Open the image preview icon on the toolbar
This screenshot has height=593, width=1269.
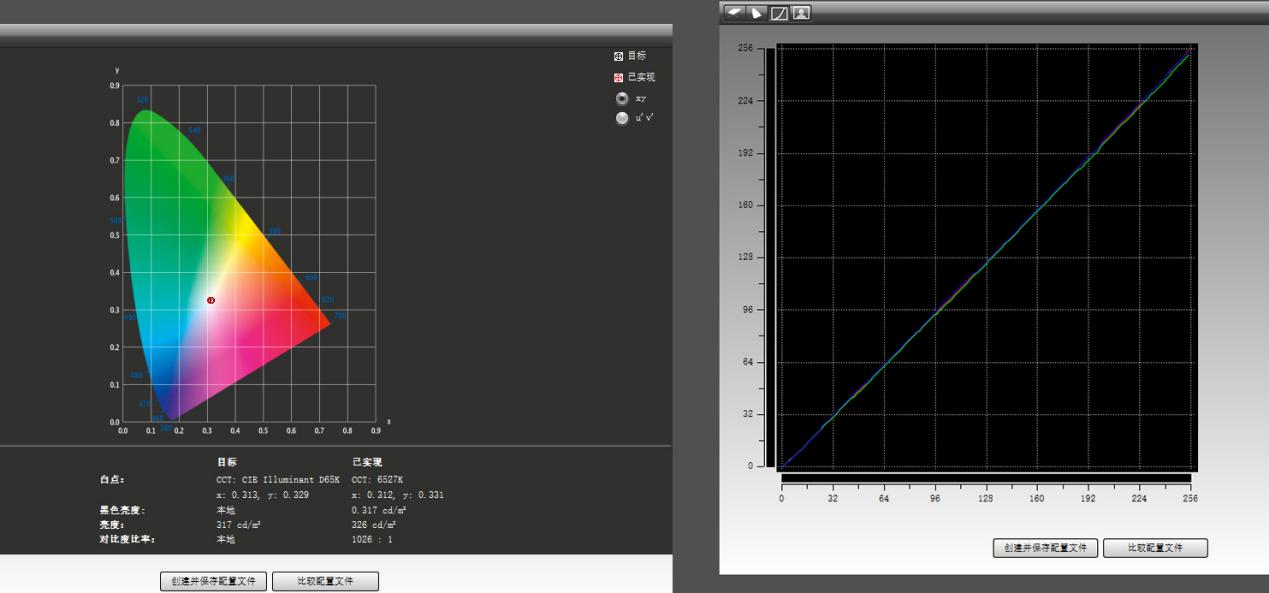click(x=801, y=13)
